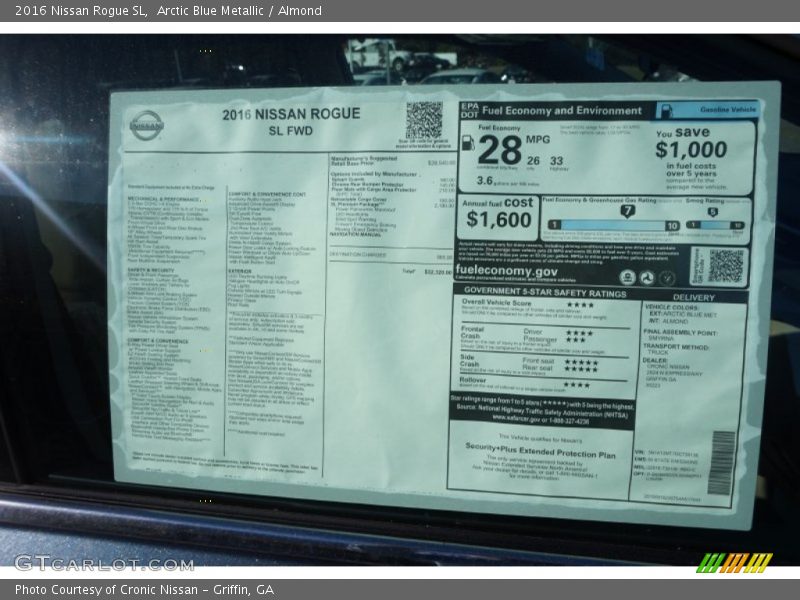800x600 pixels.
Task: Click the 'SL FWD' trim text
Action: pos(291,131)
